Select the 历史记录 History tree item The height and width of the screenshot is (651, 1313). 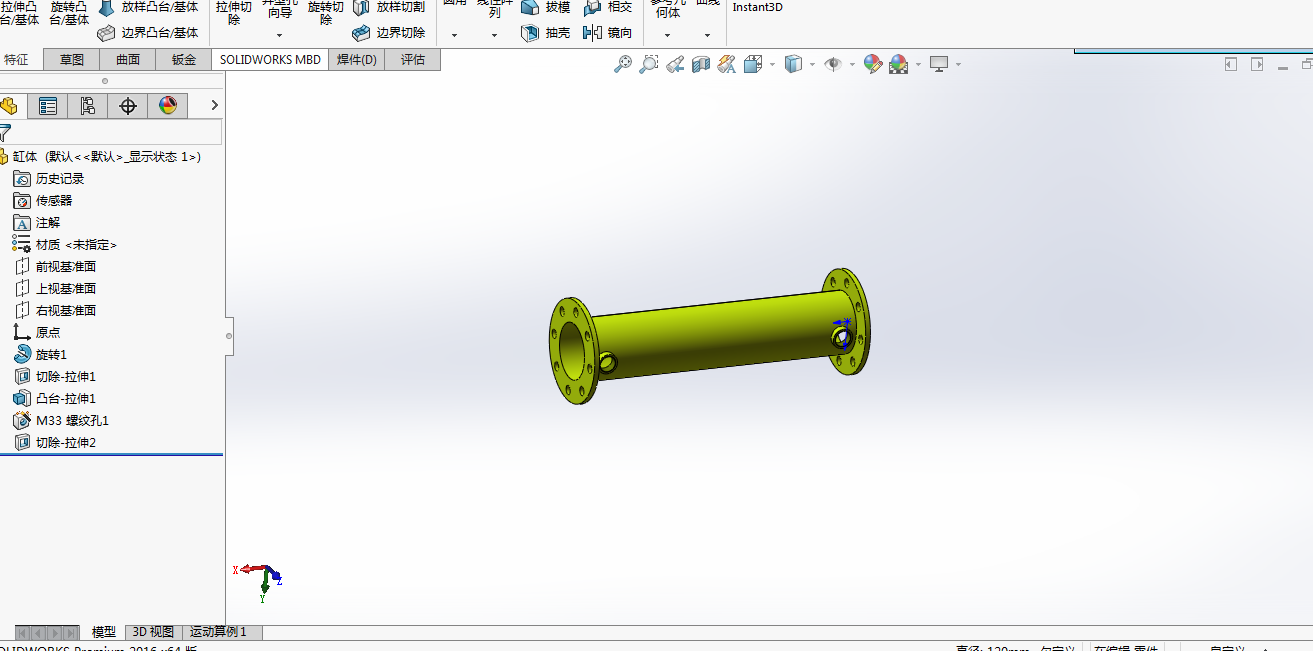[49, 179]
